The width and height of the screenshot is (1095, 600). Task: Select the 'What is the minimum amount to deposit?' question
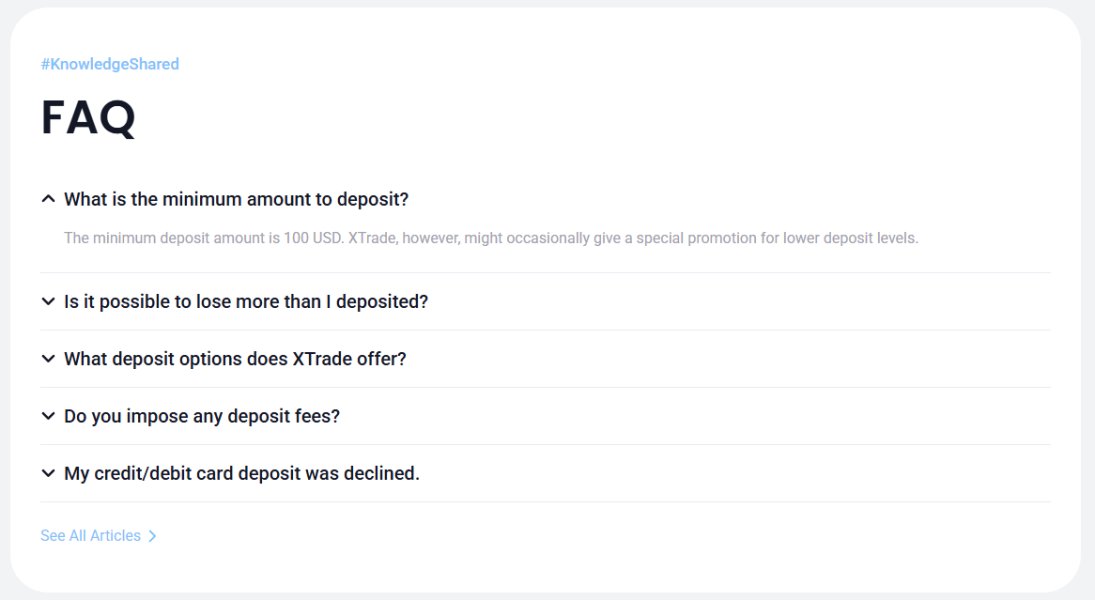pos(236,199)
